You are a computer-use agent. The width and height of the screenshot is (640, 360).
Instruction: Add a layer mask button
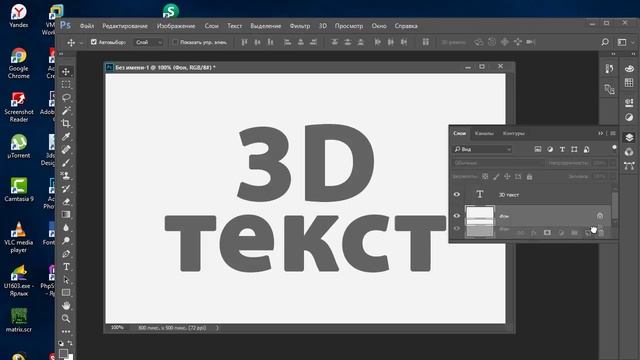tap(547, 233)
